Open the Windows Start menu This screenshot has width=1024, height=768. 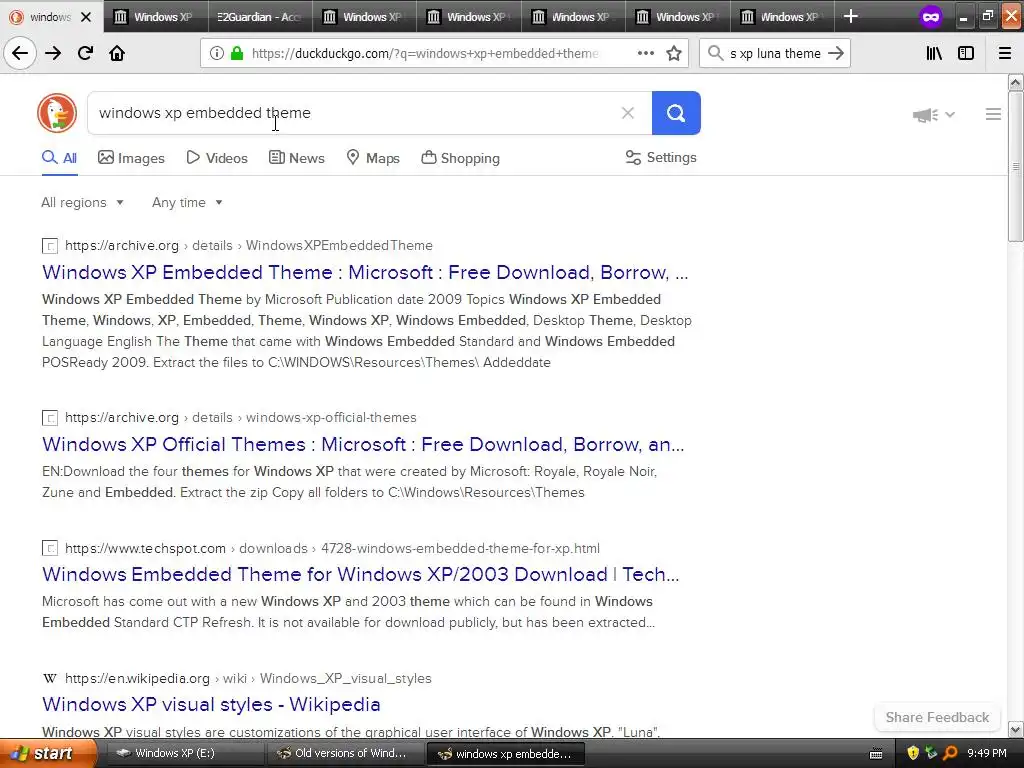click(48, 754)
